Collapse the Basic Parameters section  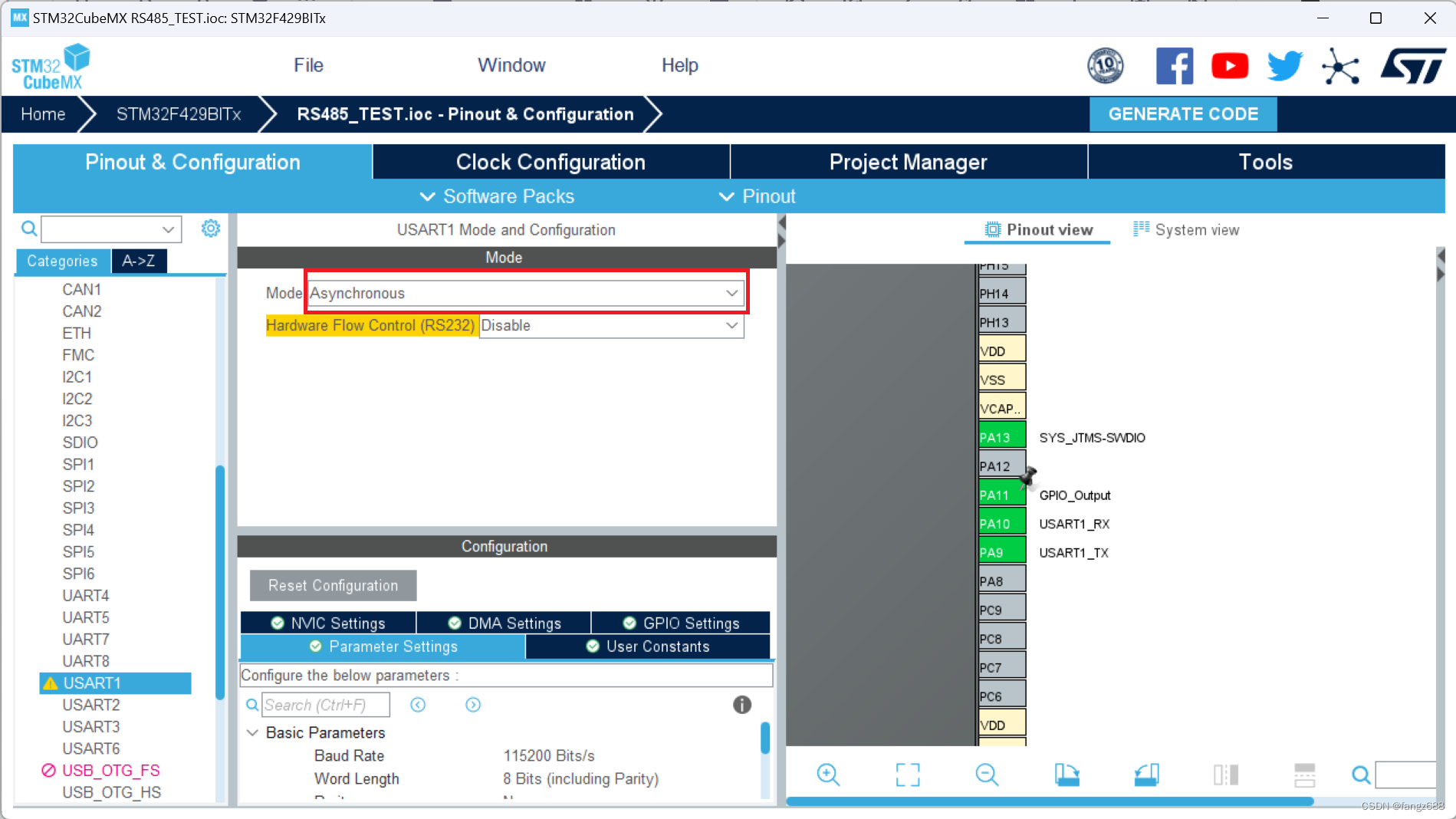(252, 732)
